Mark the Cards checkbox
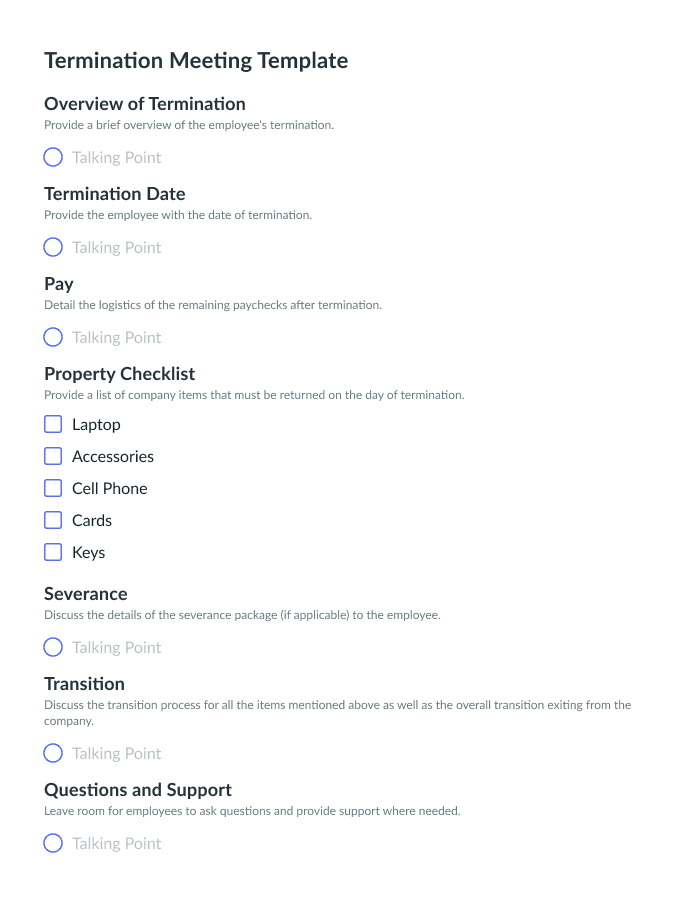Viewport: 684px width, 922px height. point(53,520)
